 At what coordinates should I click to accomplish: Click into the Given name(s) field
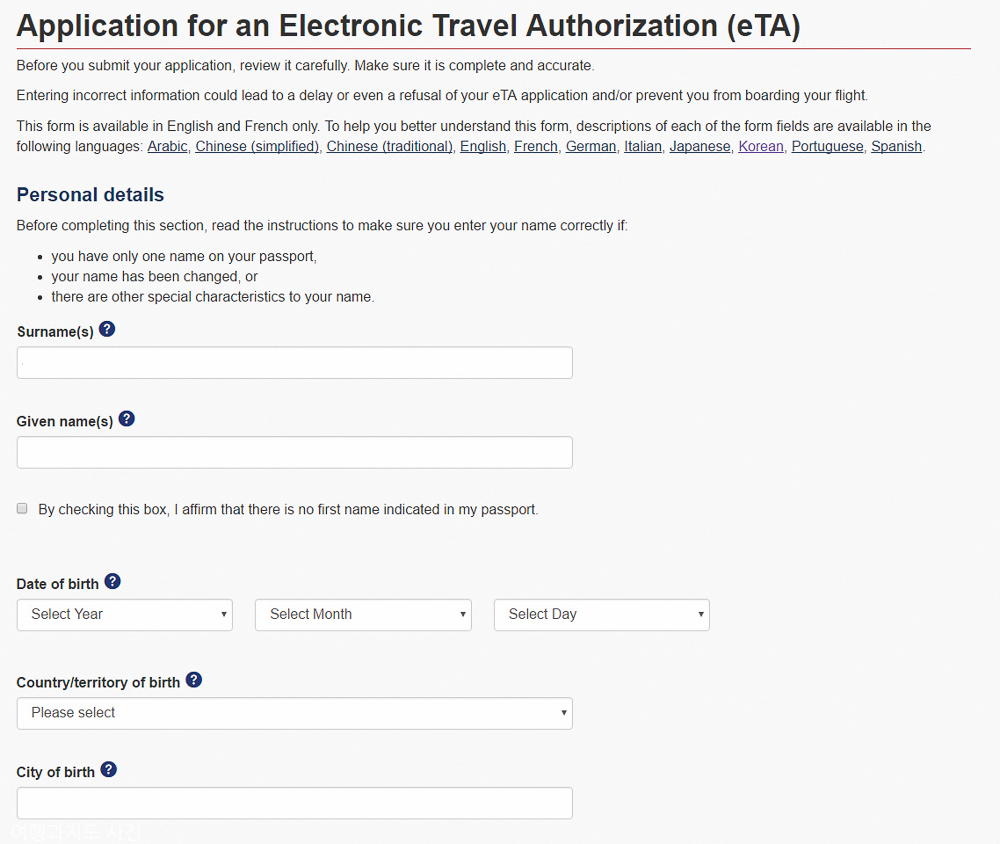coord(295,452)
